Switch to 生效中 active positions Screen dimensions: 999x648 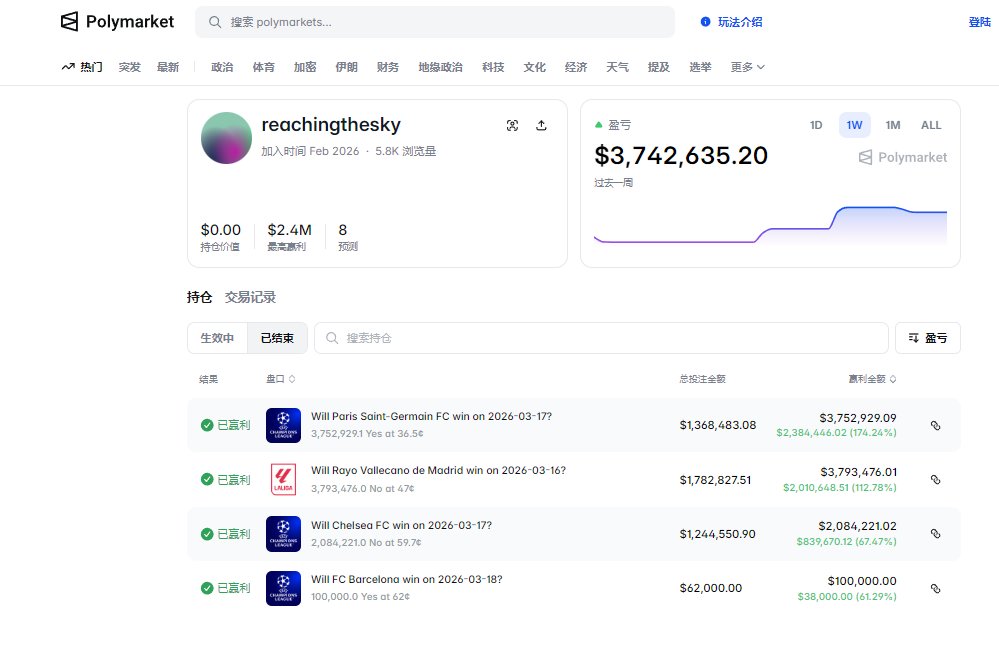pos(217,338)
